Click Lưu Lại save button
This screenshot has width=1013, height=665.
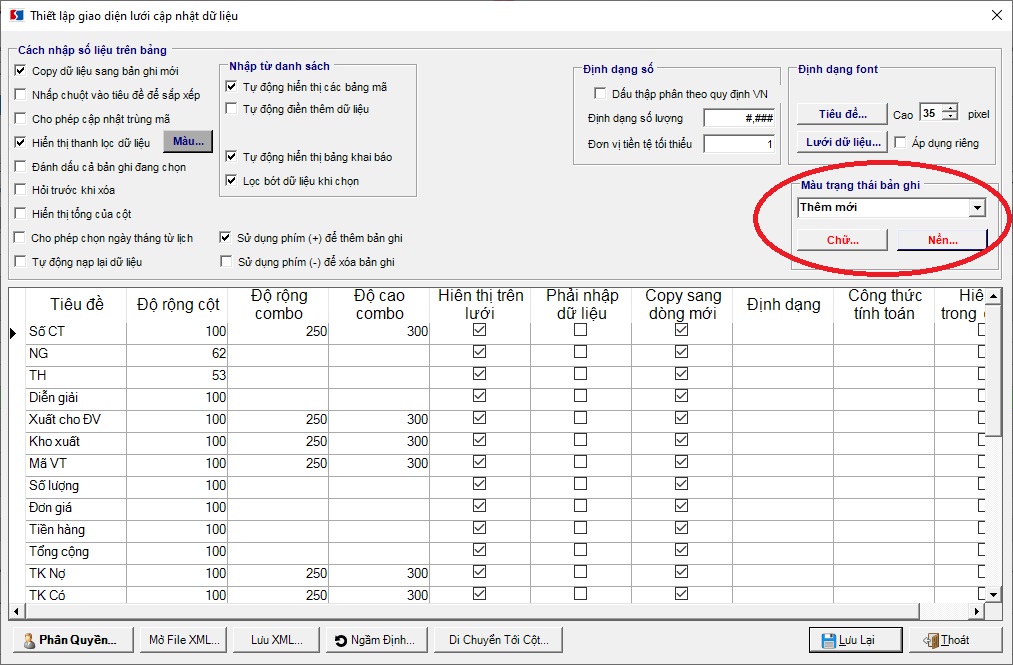coord(855,640)
